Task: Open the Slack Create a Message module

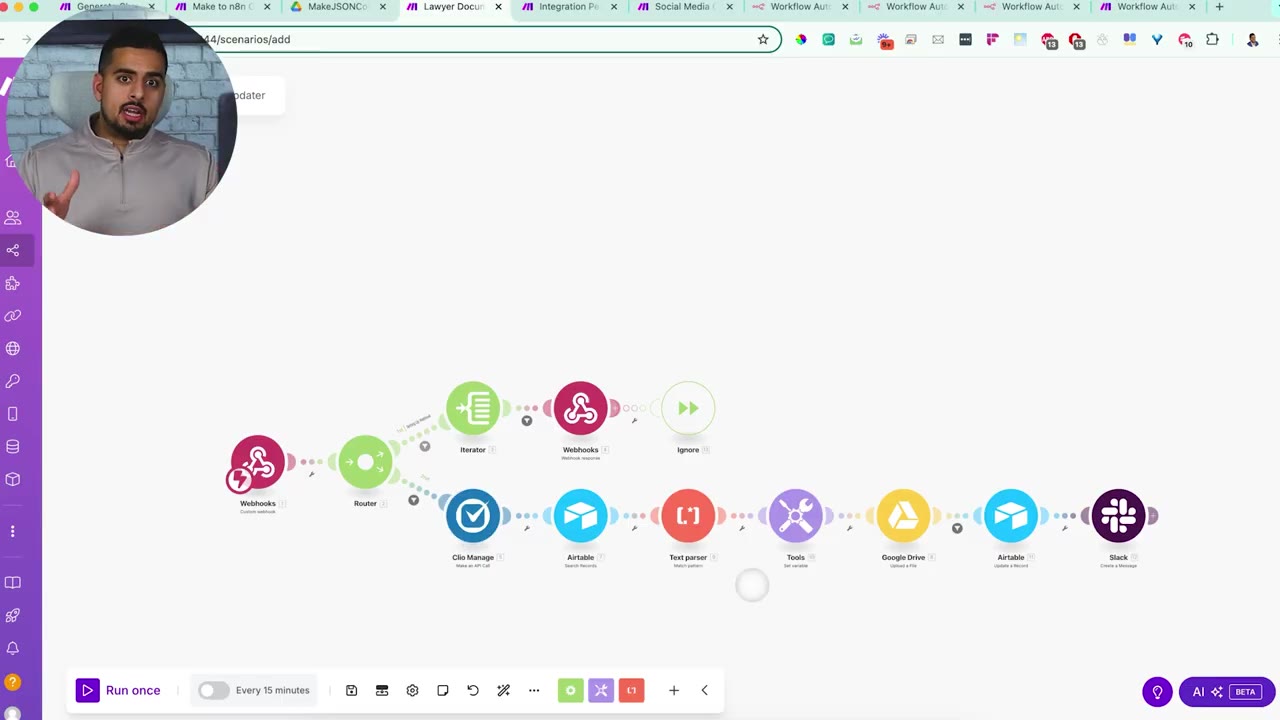Action: (1118, 516)
